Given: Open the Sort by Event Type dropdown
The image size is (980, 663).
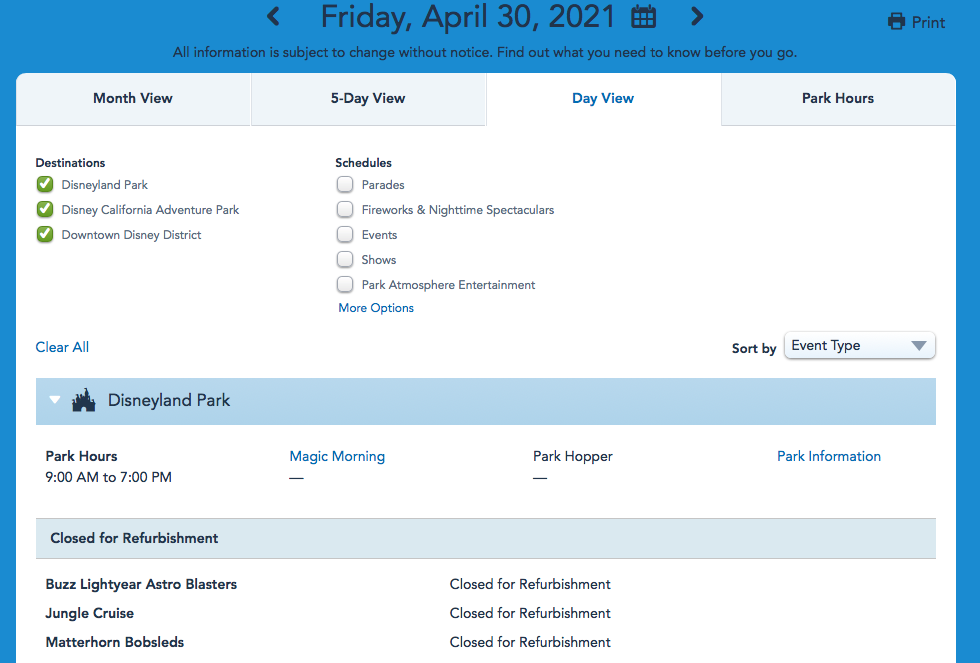Looking at the screenshot, I should click(859, 346).
